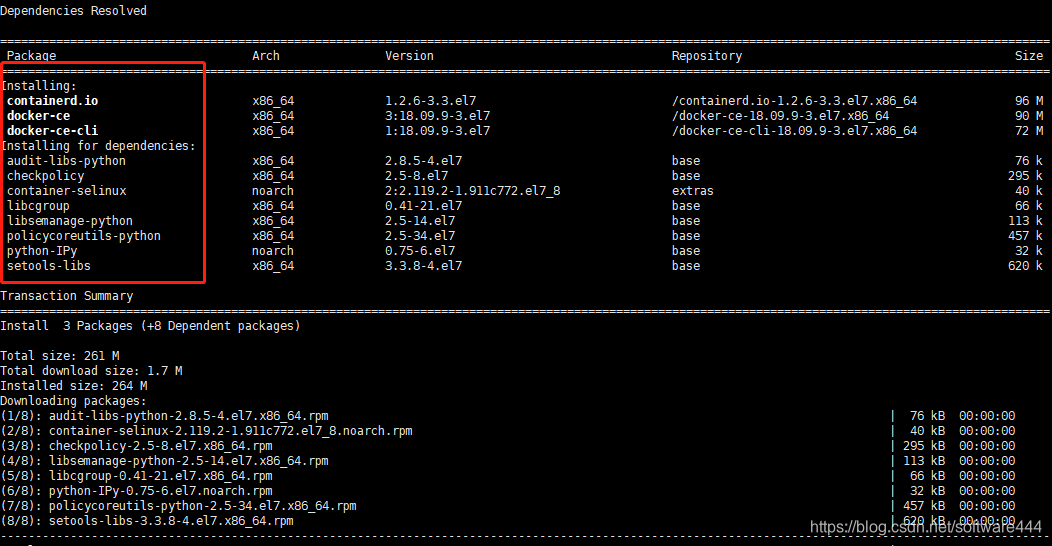Select package name 'python-IPy' in table
This screenshot has width=1052, height=546.
pyautogui.click(x=42, y=251)
